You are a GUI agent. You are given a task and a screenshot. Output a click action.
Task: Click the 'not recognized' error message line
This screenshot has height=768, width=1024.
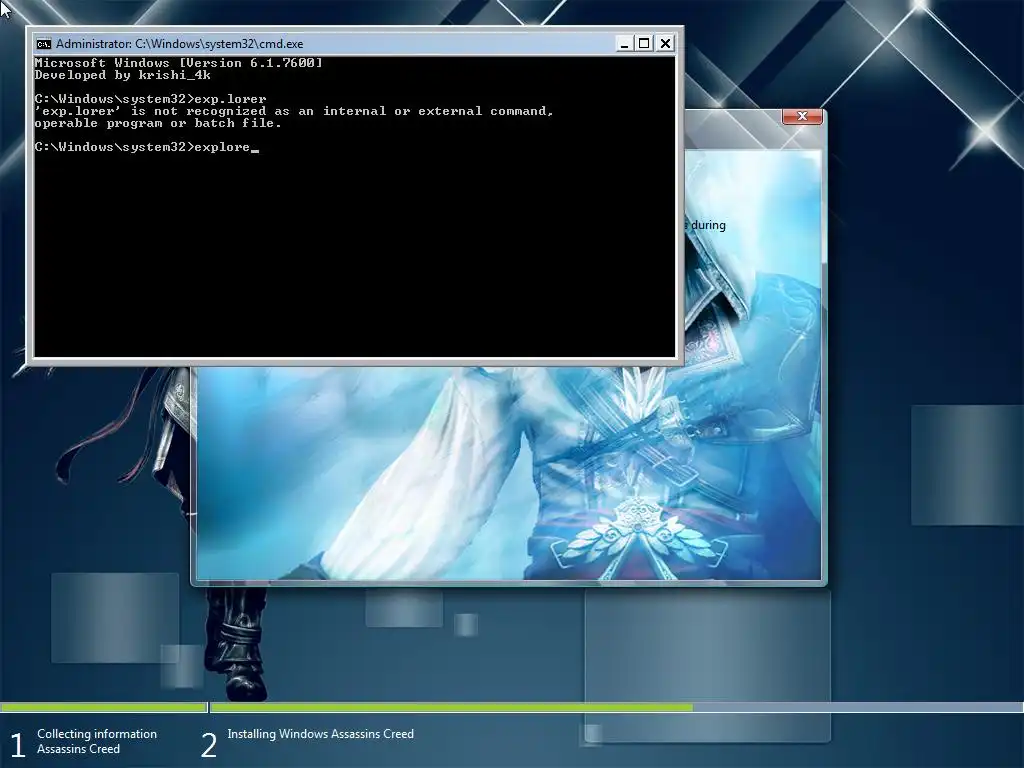294,111
